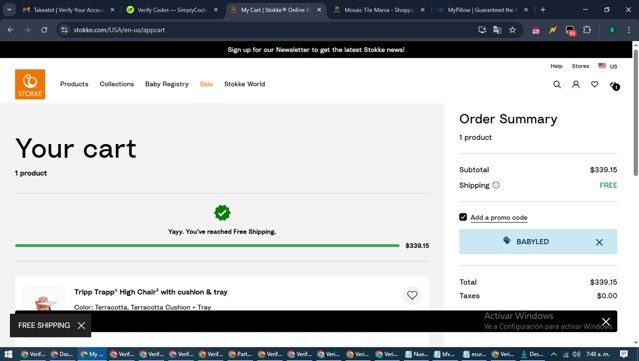Add Tripp Trapp chair to wishlist

coord(412,295)
